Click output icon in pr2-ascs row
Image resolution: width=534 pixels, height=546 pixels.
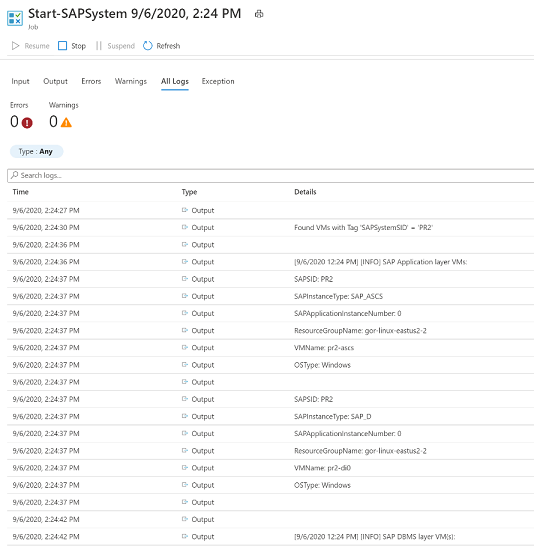pyautogui.click(x=185, y=347)
